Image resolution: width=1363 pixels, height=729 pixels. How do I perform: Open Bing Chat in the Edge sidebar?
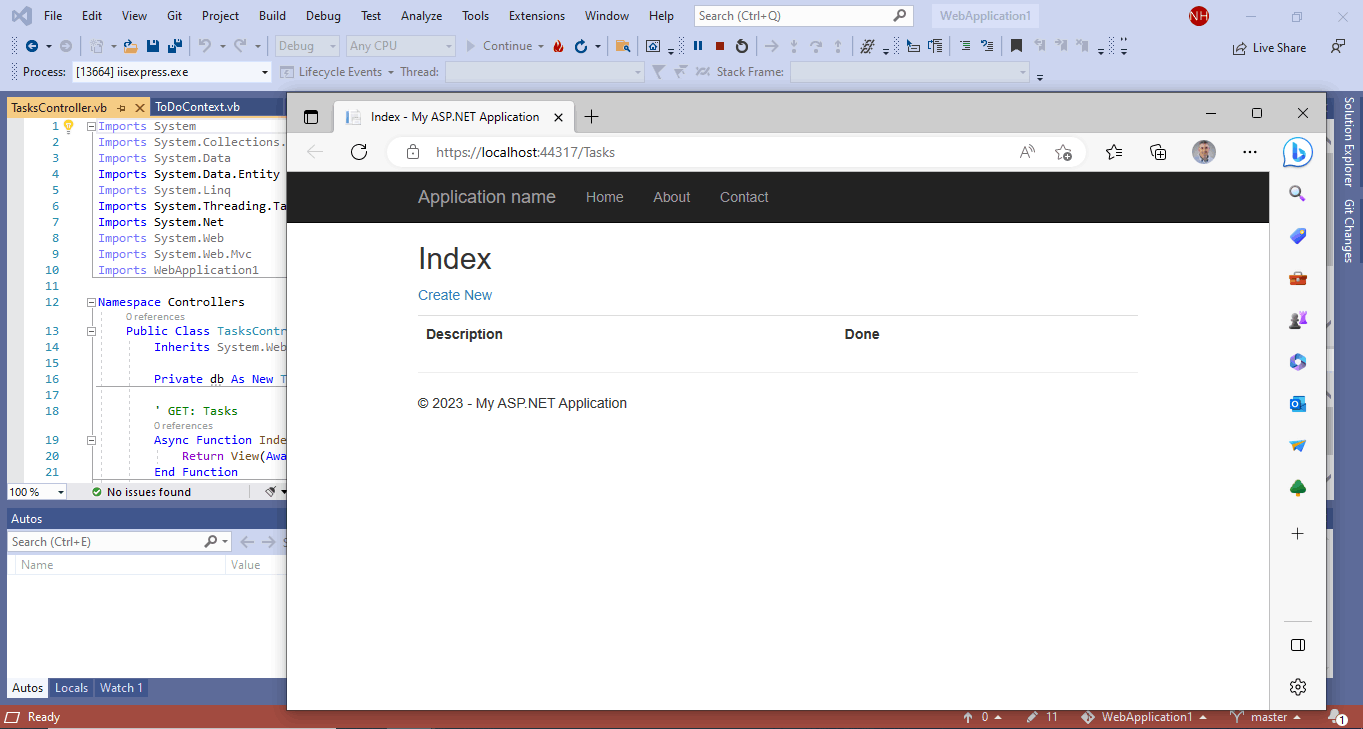pyautogui.click(x=1297, y=153)
